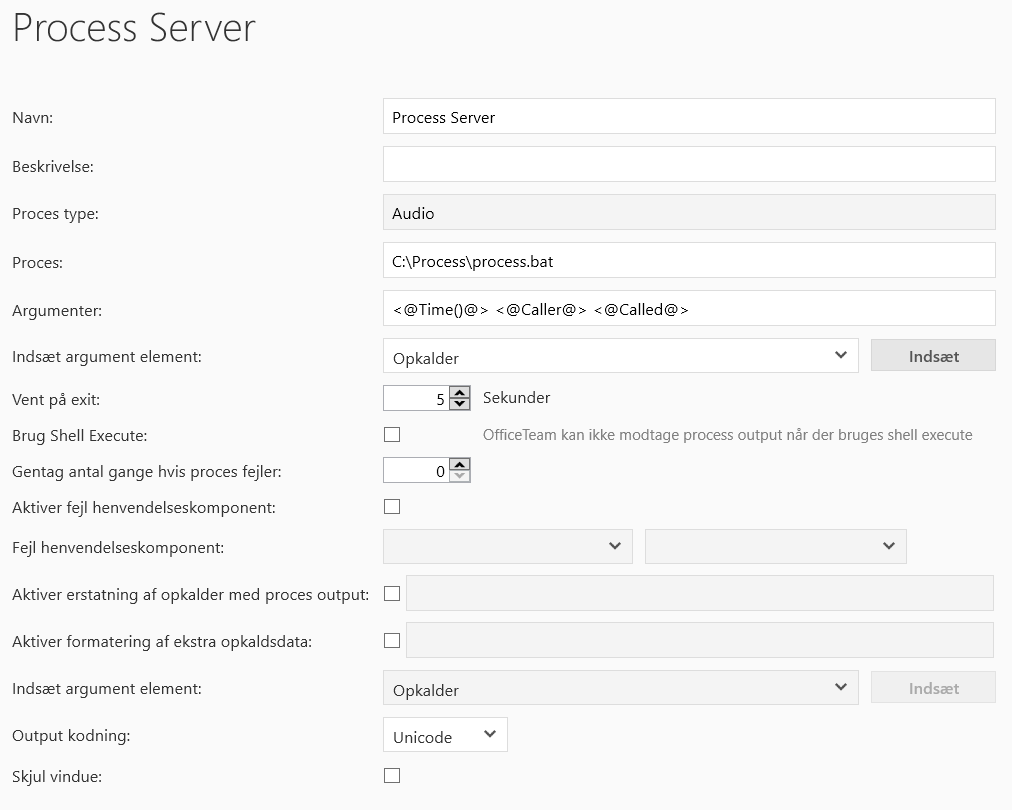Open the upper Indsæt argument element dropdown
The height and width of the screenshot is (810, 1012).
tap(620, 356)
